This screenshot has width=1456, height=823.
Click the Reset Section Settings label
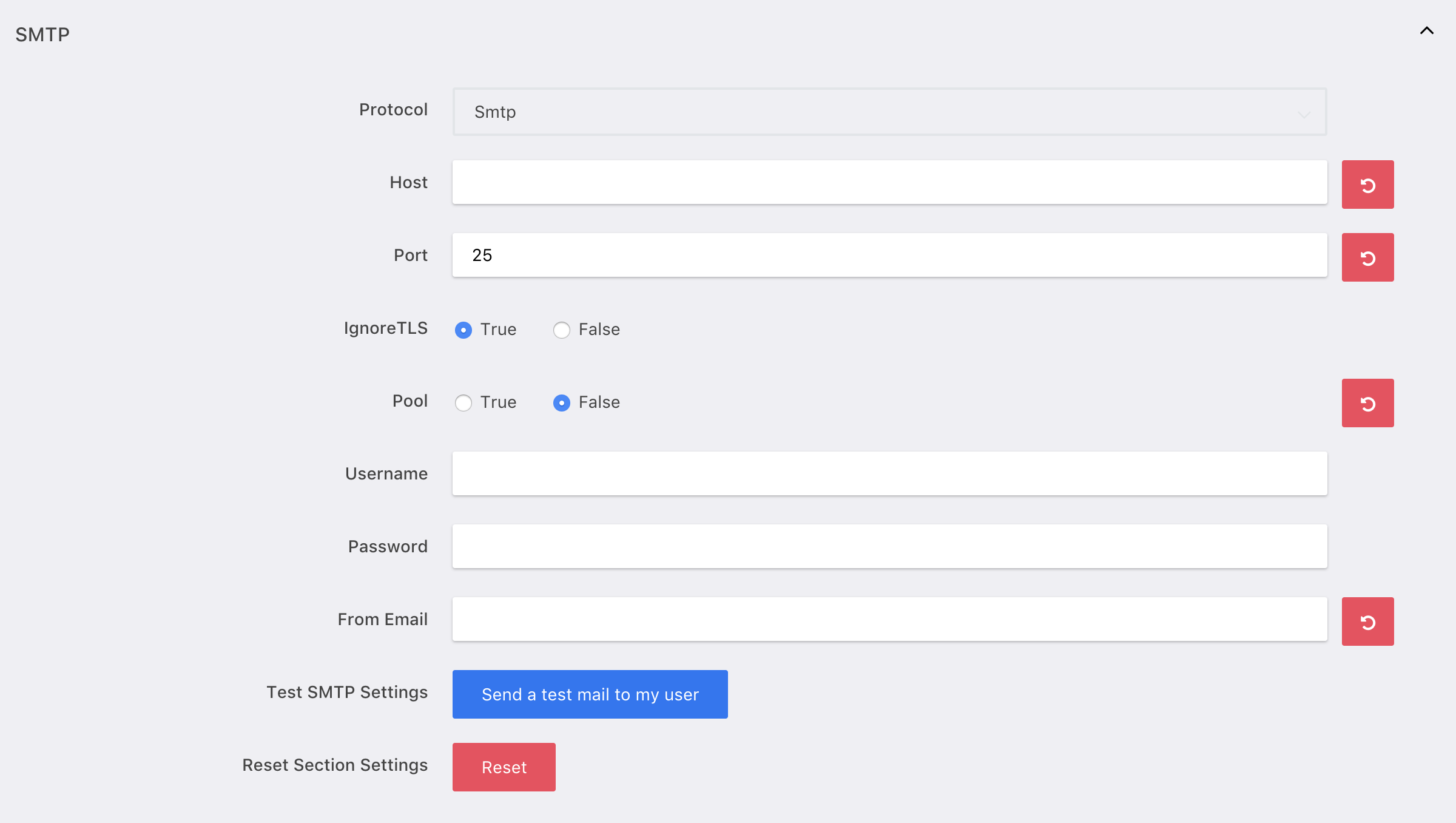click(335, 765)
